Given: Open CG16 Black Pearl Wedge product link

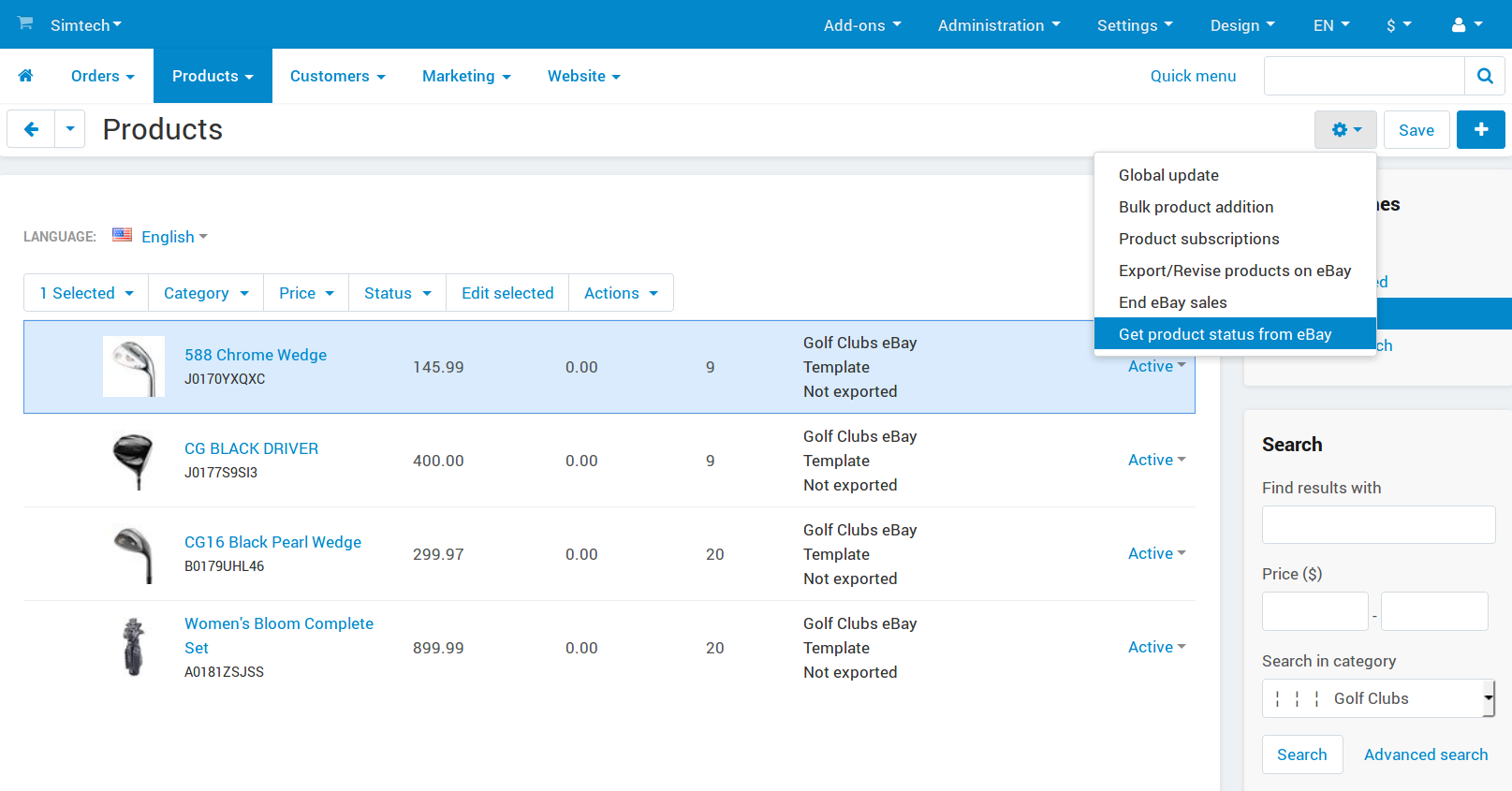Looking at the screenshot, I should click(272, 542).
